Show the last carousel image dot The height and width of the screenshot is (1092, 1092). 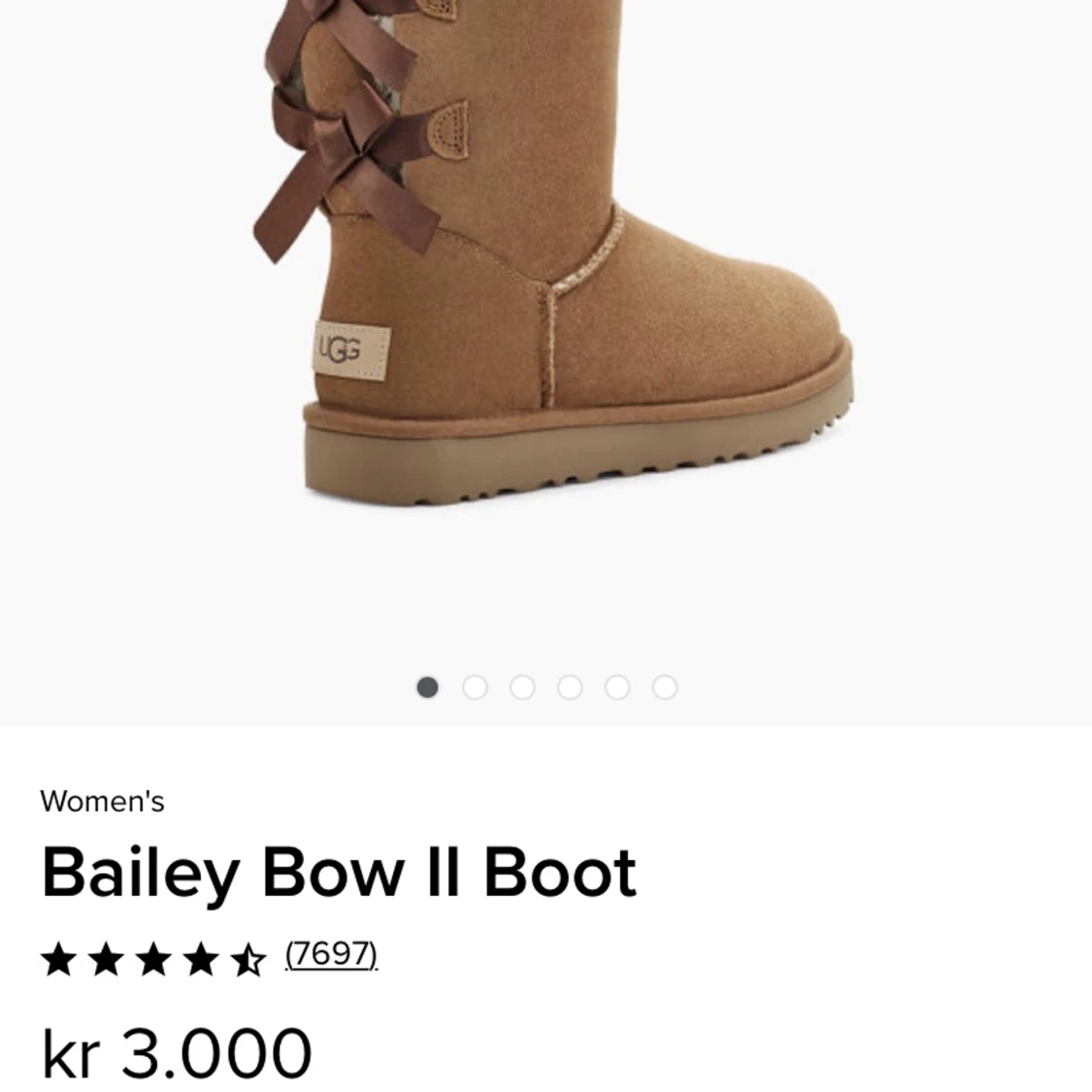pyautogui.click(x=664, y=687)
